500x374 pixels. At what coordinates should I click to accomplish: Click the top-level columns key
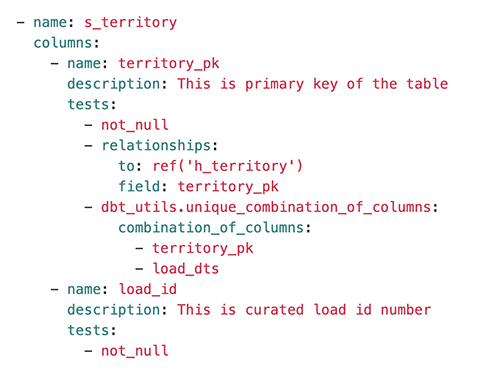point(62,43)
